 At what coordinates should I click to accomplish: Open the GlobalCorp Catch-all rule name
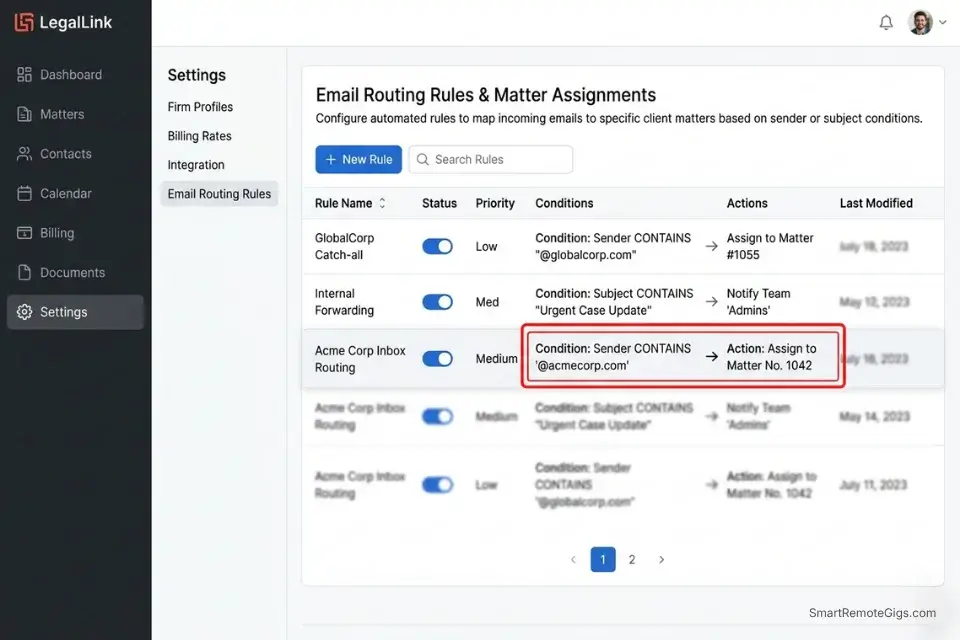click(344, 246)
